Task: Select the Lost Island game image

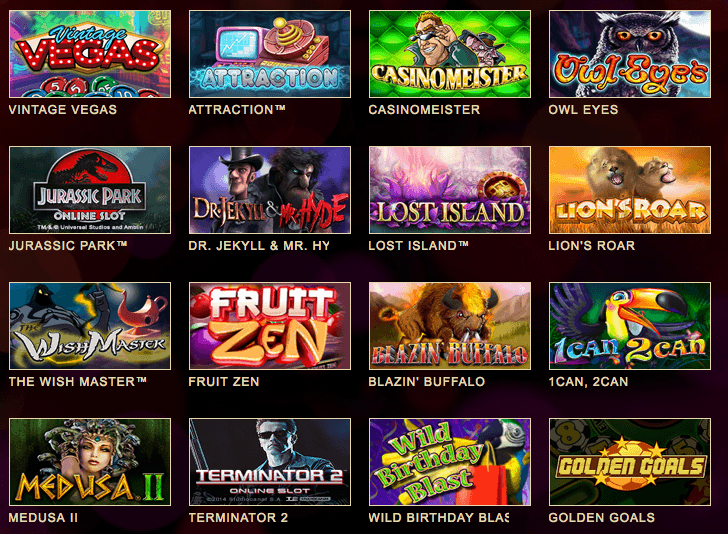Action: click(450, 190)
